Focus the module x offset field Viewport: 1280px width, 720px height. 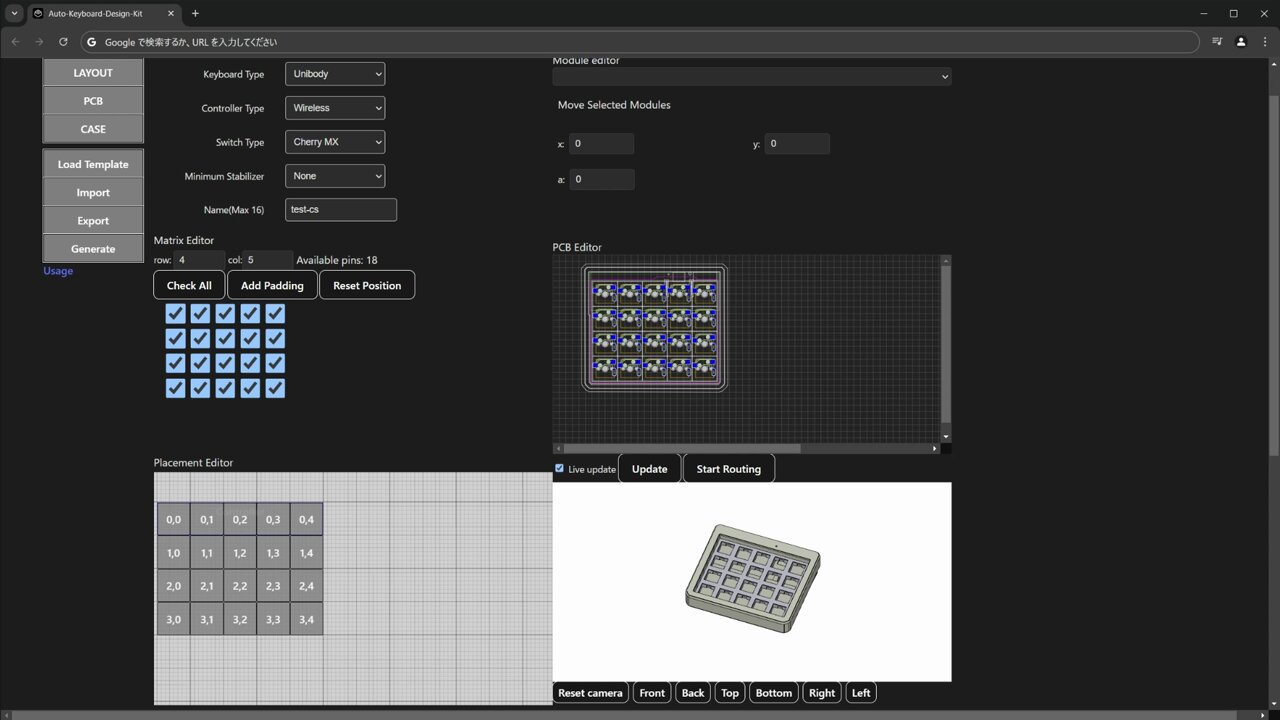tap(601, 144)
